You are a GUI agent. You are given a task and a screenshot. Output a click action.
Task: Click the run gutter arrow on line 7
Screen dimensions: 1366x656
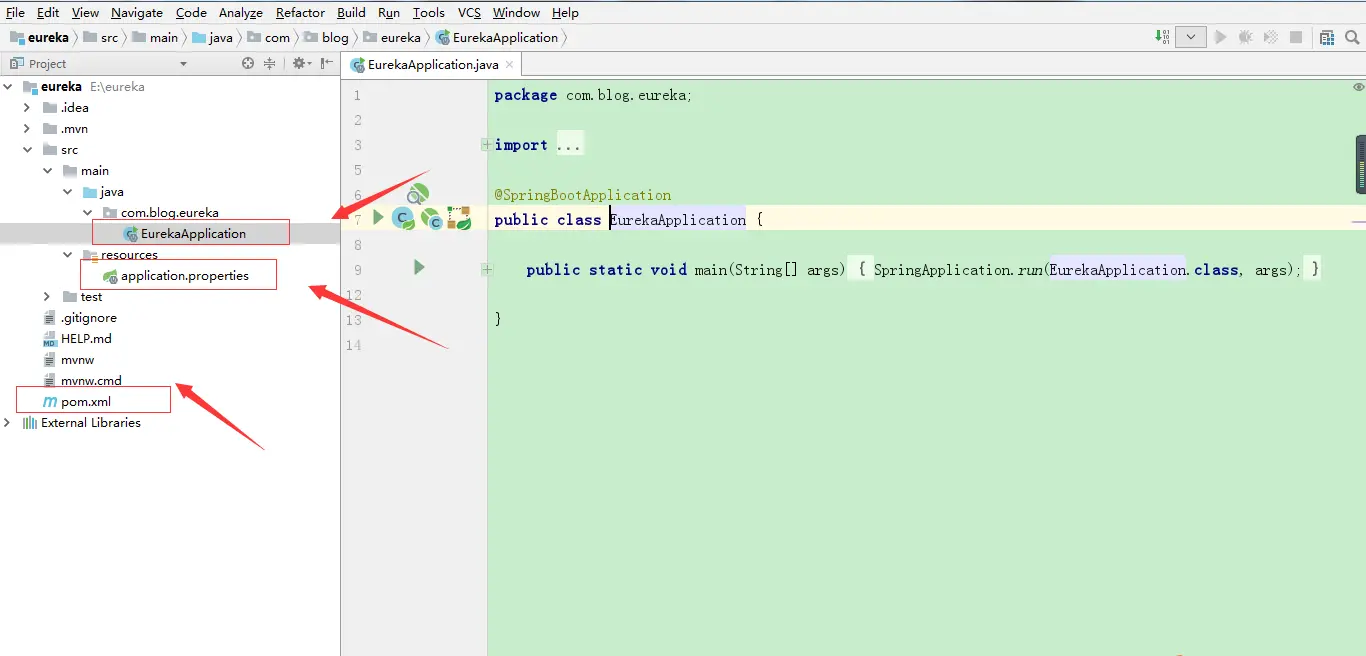(378, 217)
